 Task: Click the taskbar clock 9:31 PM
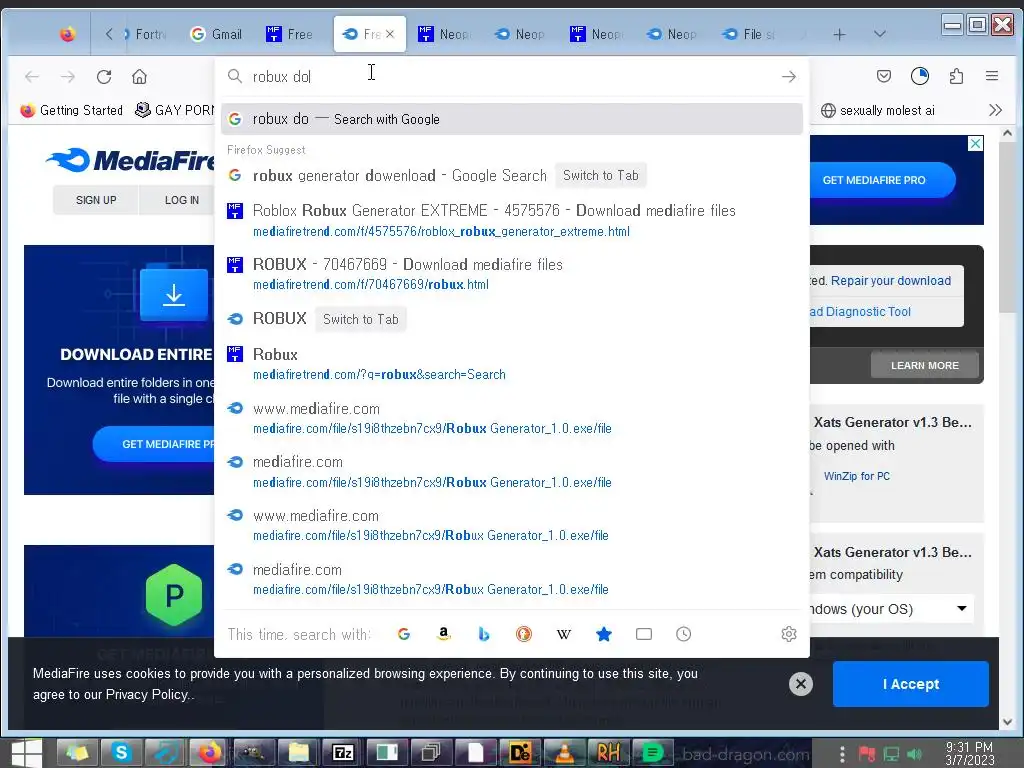(x=970, y=754)
